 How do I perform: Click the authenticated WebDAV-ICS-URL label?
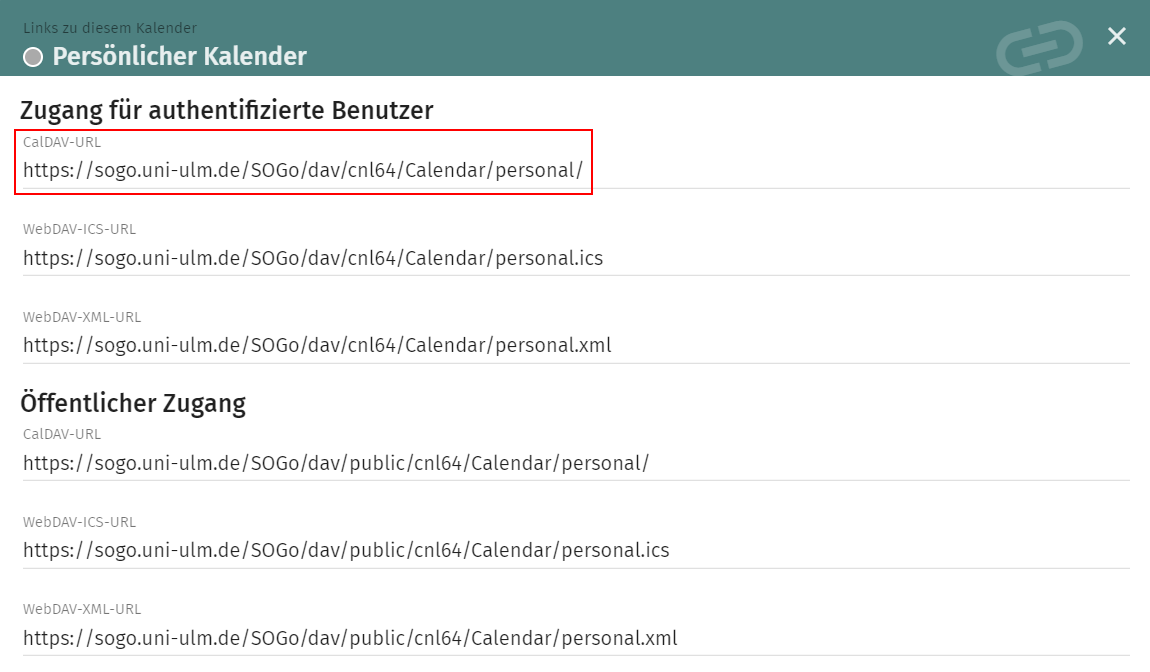coord(80,229)
